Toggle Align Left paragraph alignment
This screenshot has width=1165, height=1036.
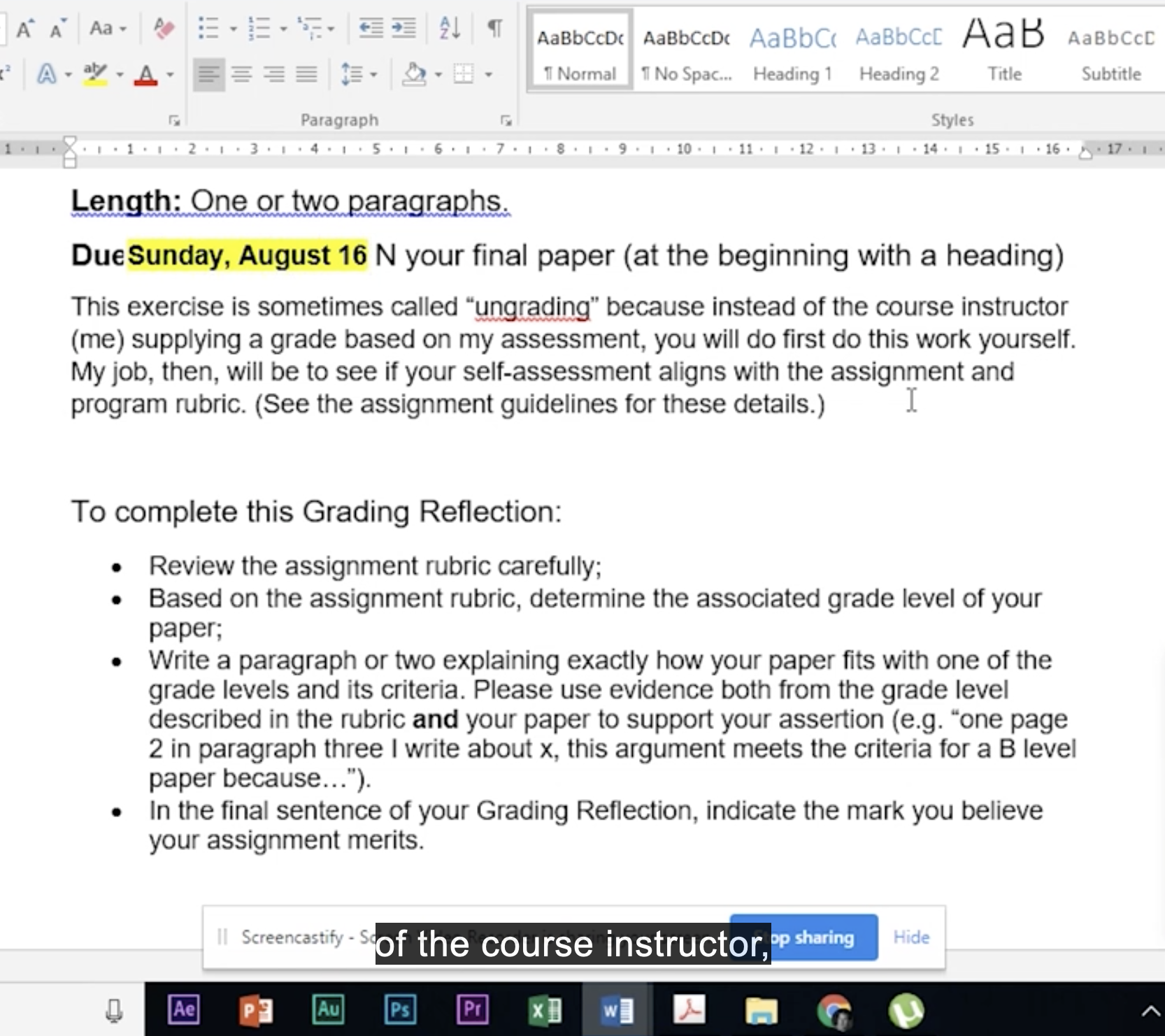[208, 74]
